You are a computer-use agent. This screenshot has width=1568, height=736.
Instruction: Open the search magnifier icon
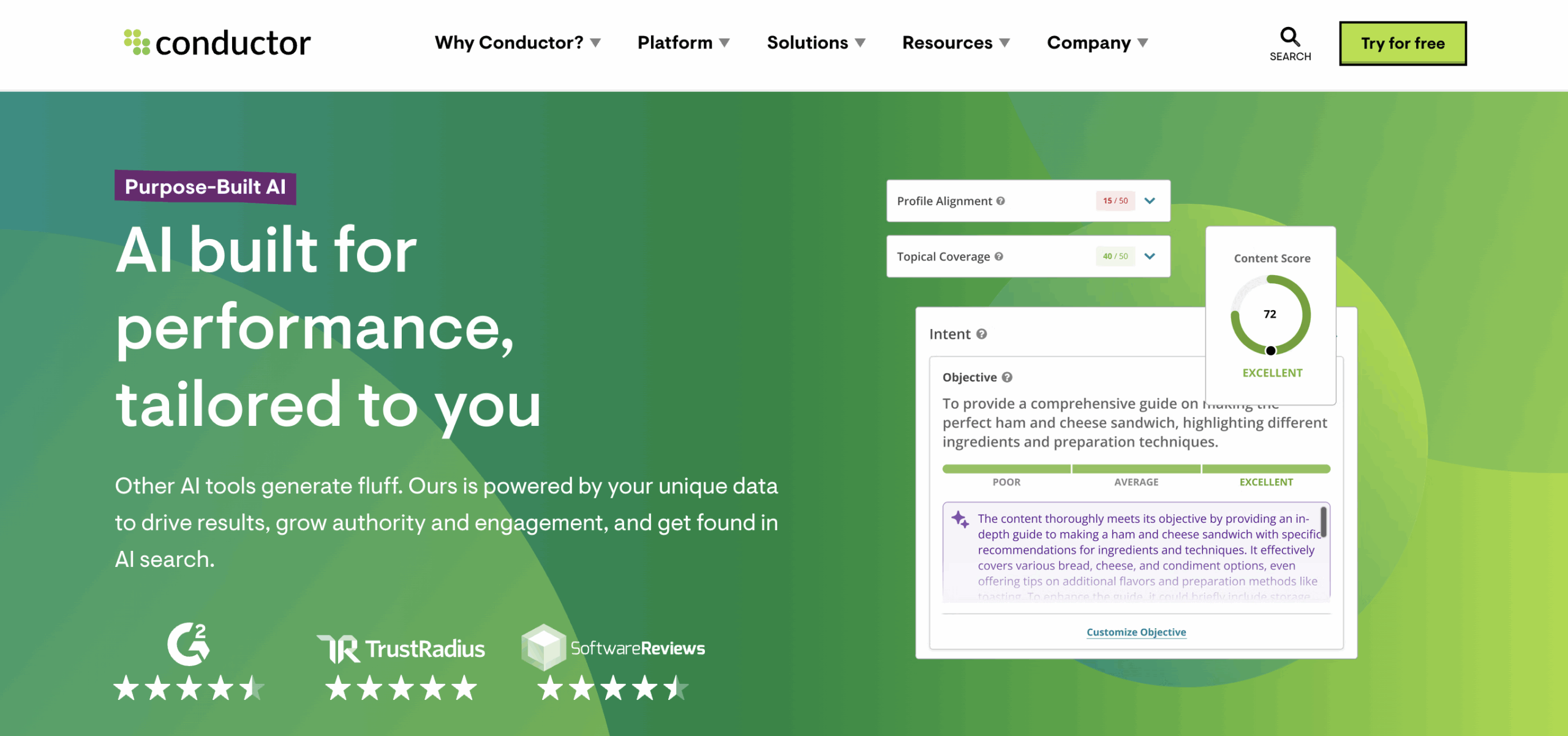(x=1289, y=37)
